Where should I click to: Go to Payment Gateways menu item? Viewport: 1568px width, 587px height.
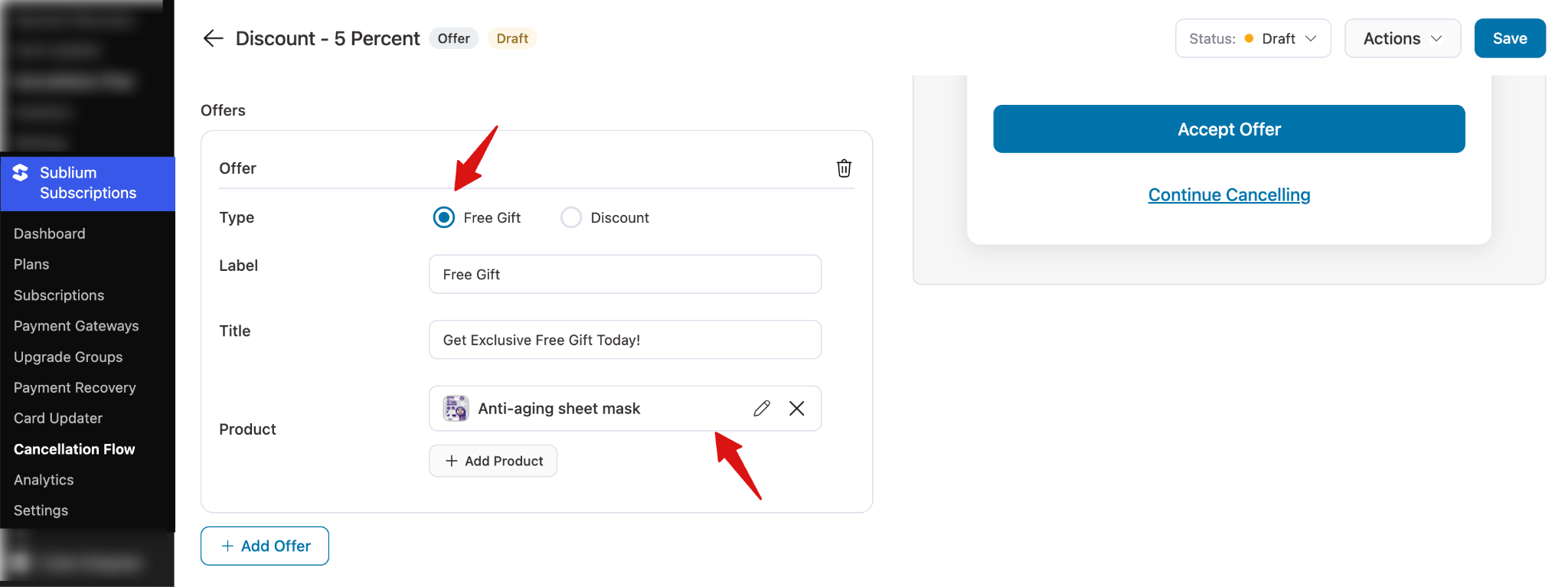coord(77,326)
